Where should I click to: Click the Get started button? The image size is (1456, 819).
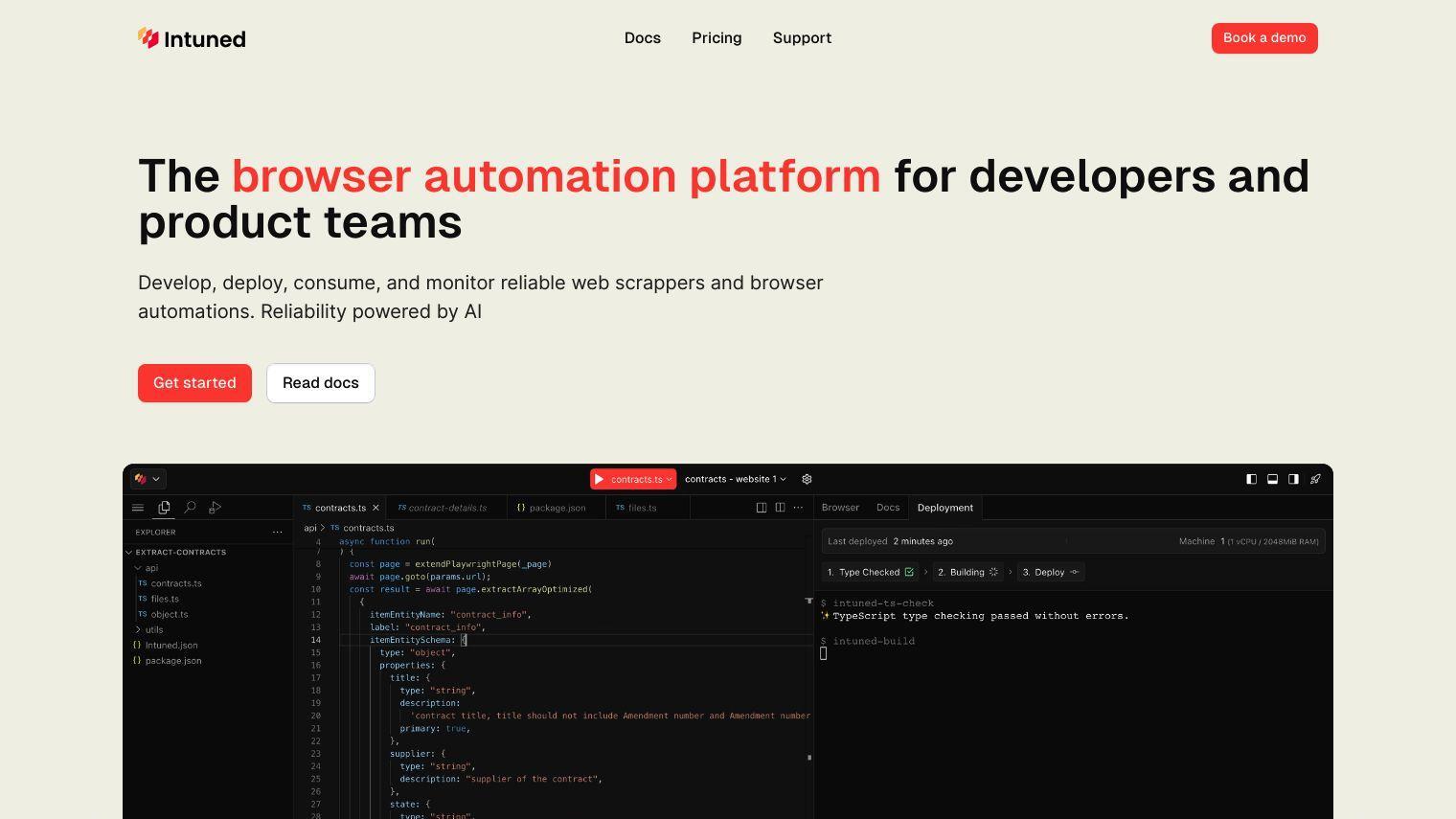click(194, 383)
